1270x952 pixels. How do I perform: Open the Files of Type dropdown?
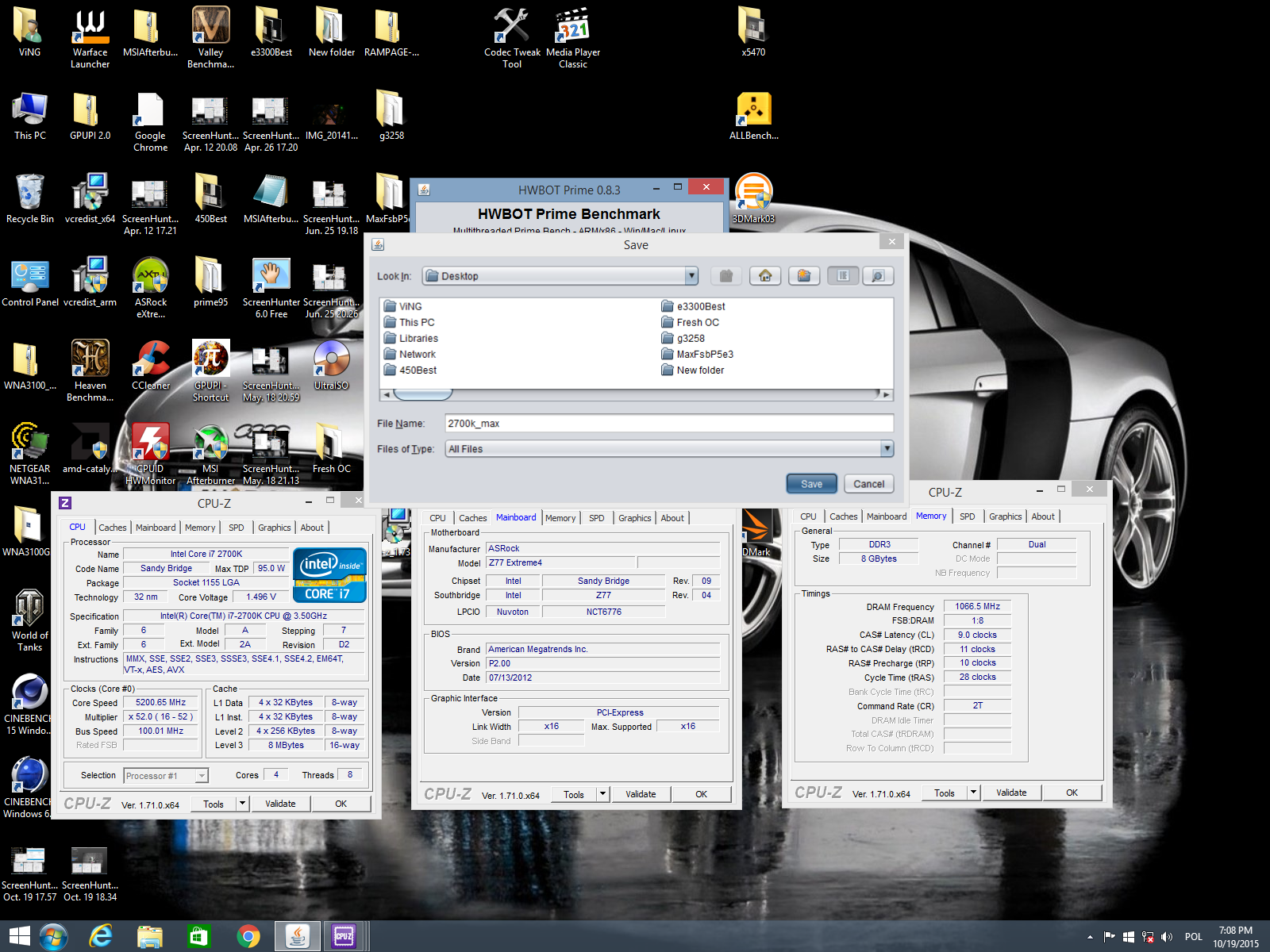[887, 449]
